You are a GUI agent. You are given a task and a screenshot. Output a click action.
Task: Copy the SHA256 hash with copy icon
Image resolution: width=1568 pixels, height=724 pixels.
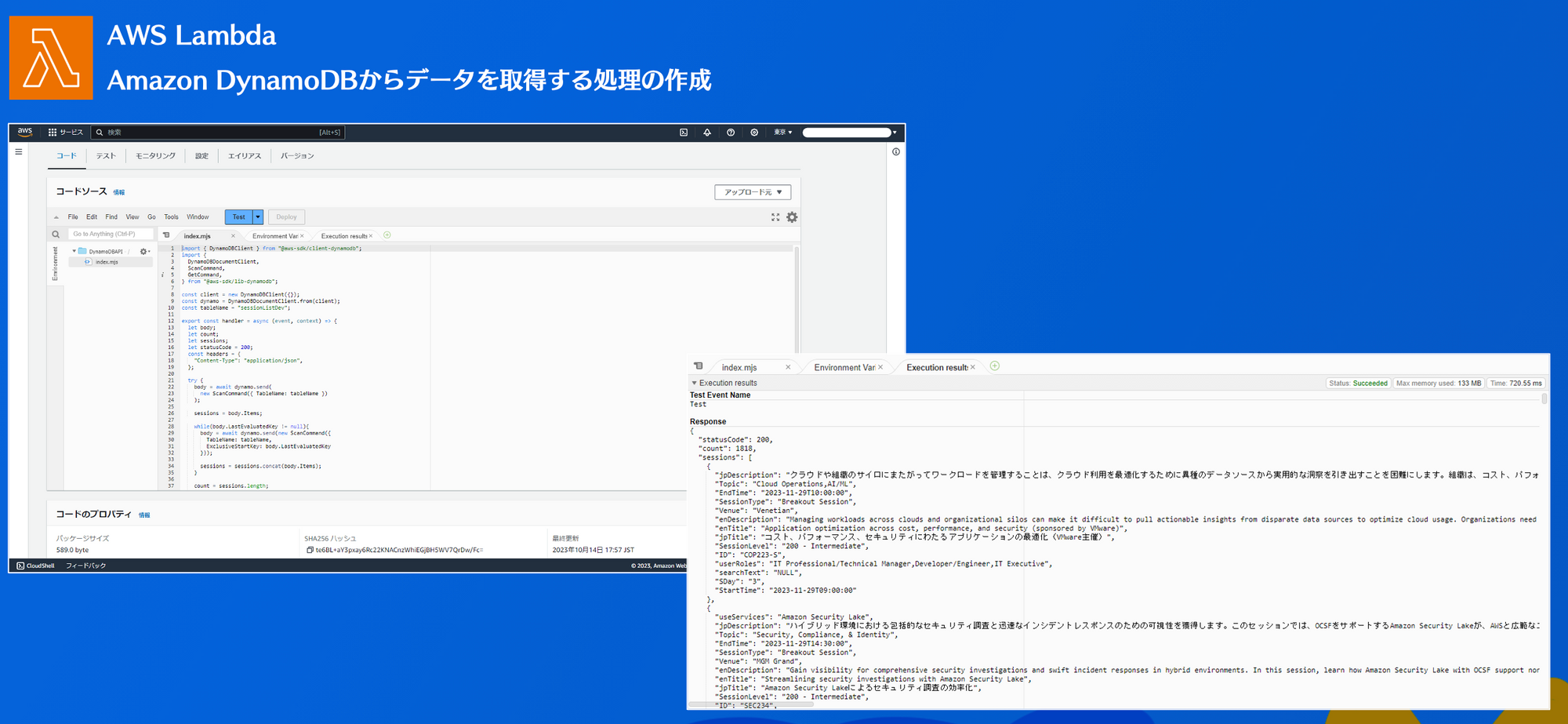pyautogui.click(x=310, y=551)
